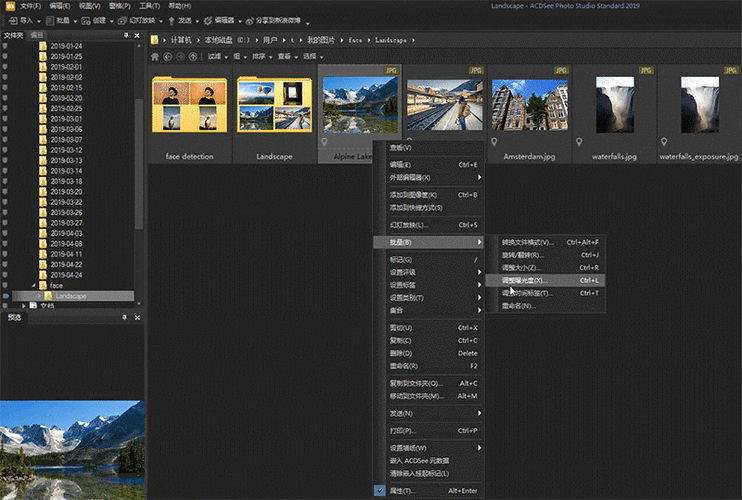
Task: Click the Forward arrow navigation icon
Action: (x=180, y=57)
